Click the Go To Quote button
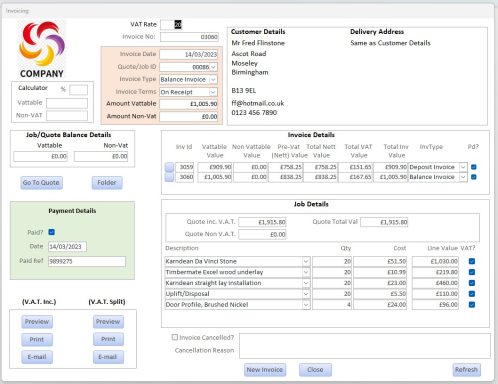Screen dimensions: 498x384 pyautogui.click(x=41, y=183)
